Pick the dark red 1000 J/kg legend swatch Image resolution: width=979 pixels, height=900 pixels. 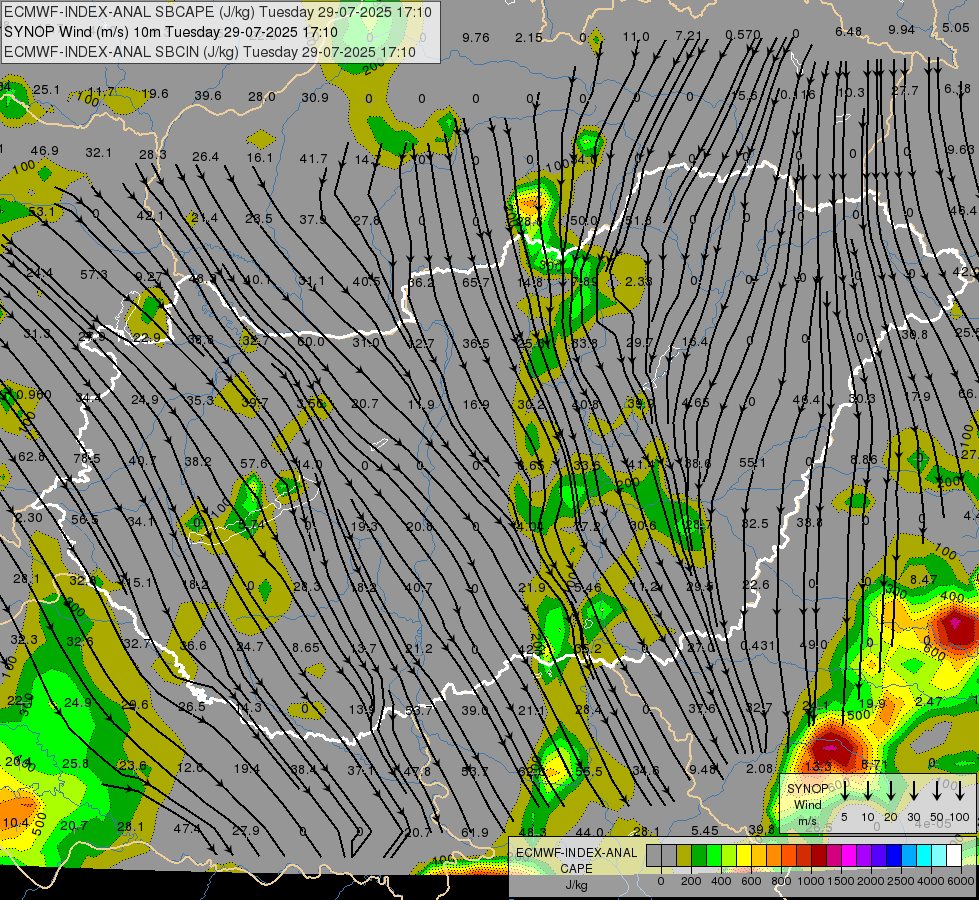[x=819, y=856]
